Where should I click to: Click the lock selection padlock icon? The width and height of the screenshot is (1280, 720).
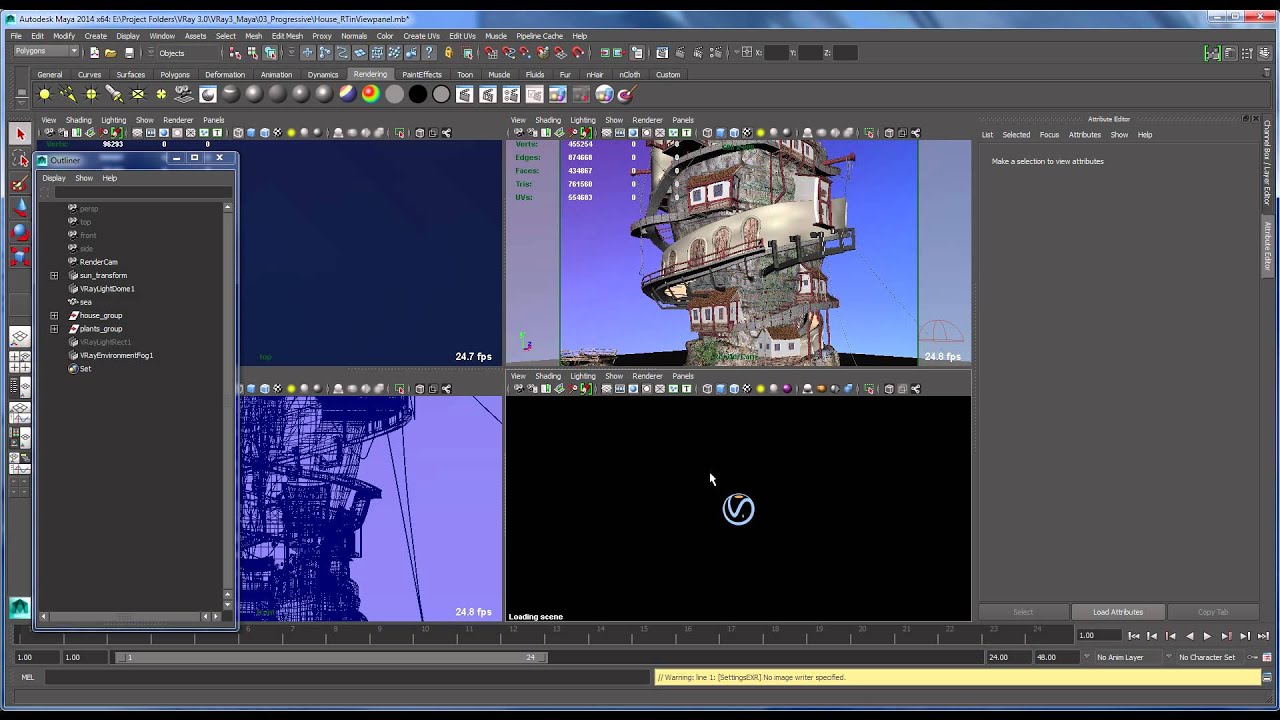point(448,52)
